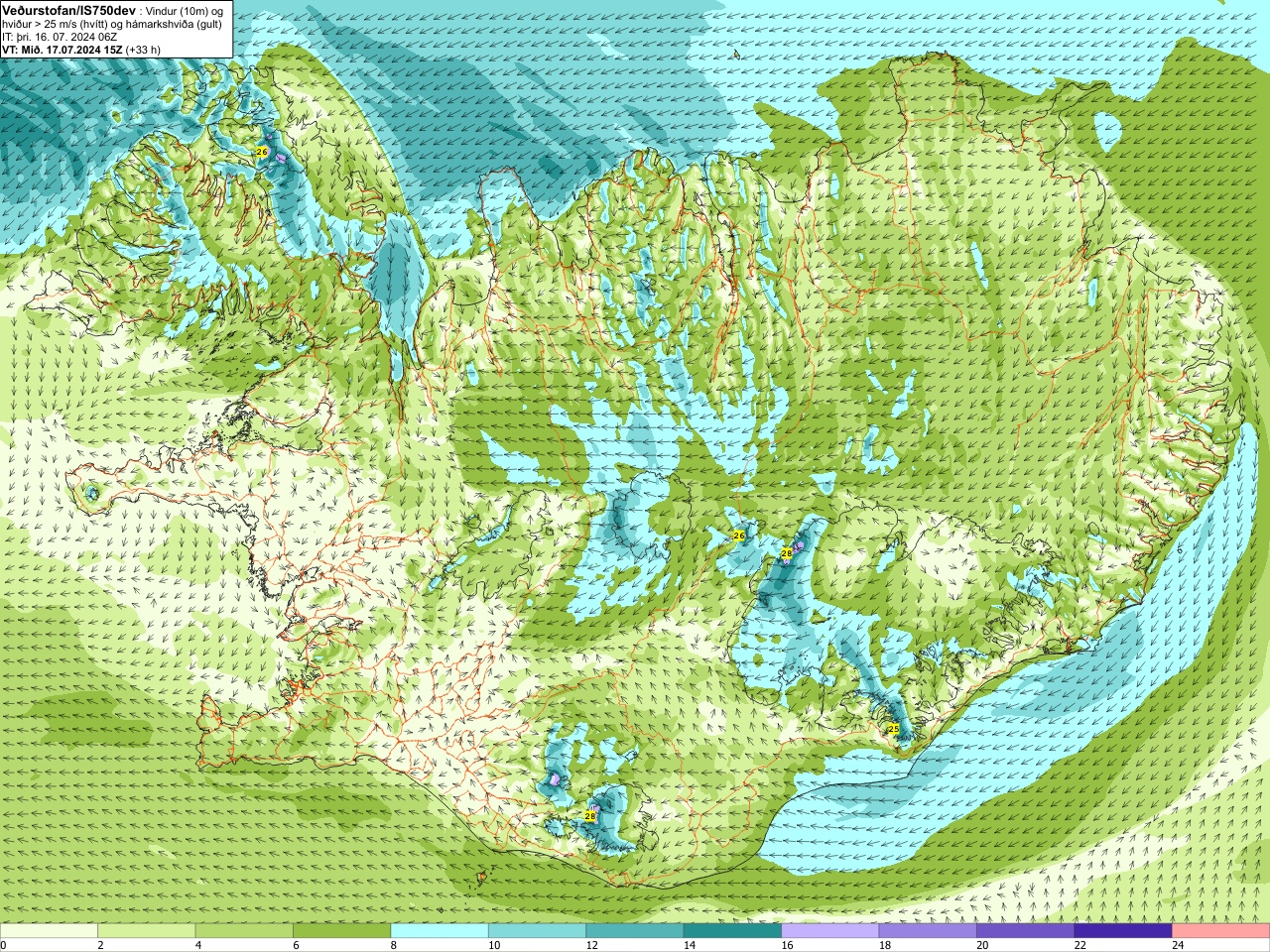Click the legend tick label "24"

1178,945
